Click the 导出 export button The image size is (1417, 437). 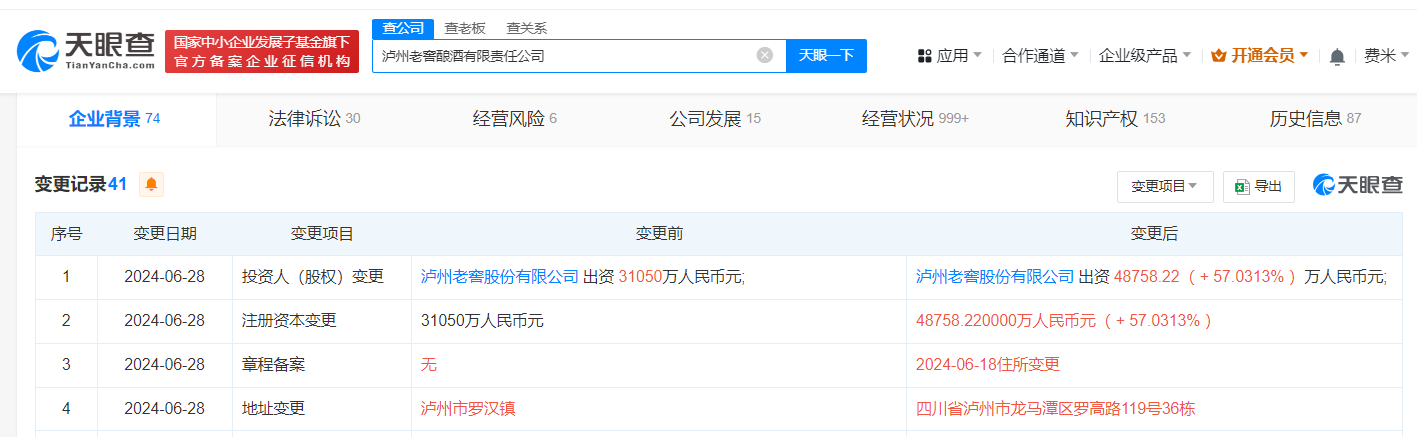point(1259,186)
